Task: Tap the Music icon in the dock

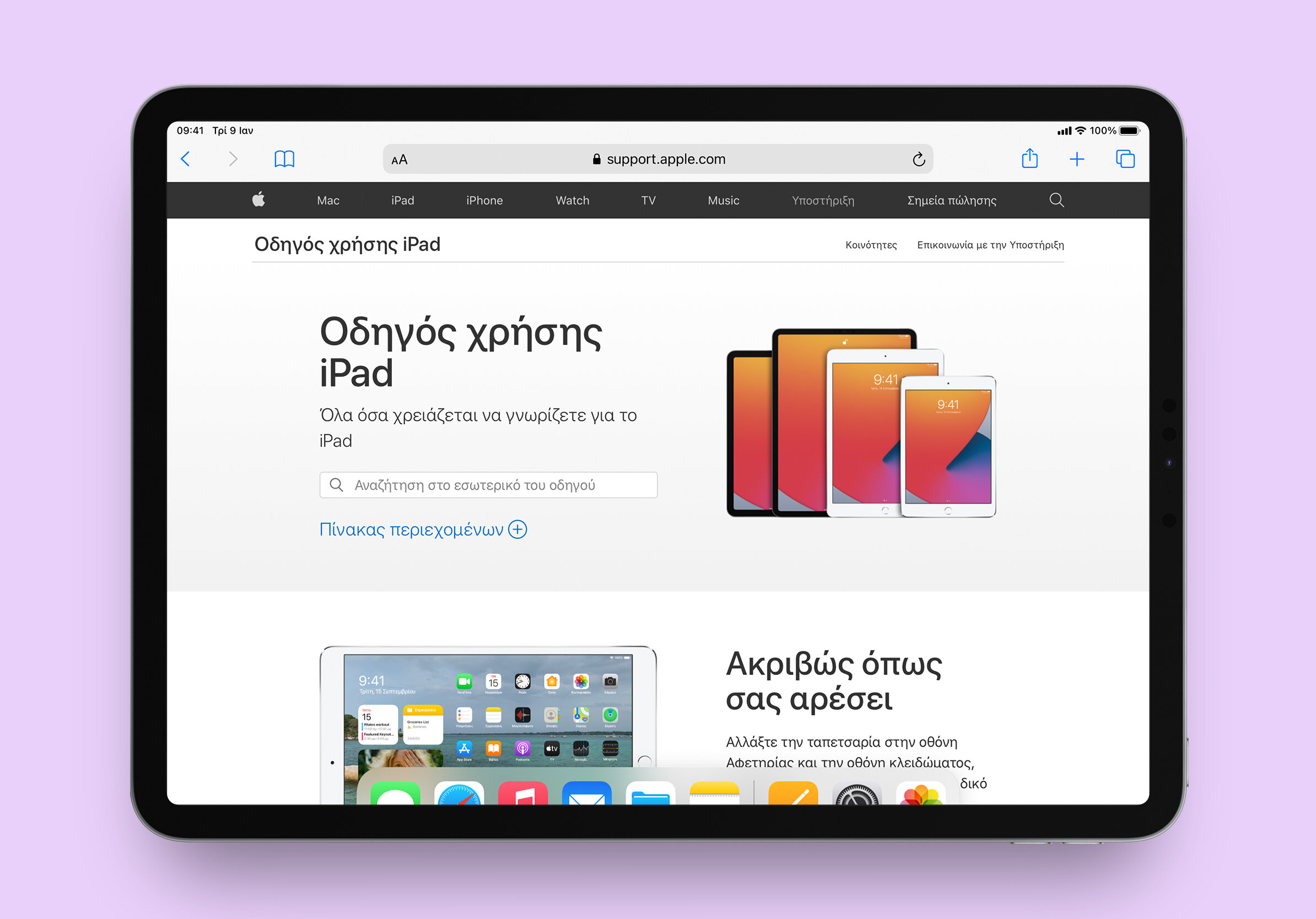Action: (523, 793)
